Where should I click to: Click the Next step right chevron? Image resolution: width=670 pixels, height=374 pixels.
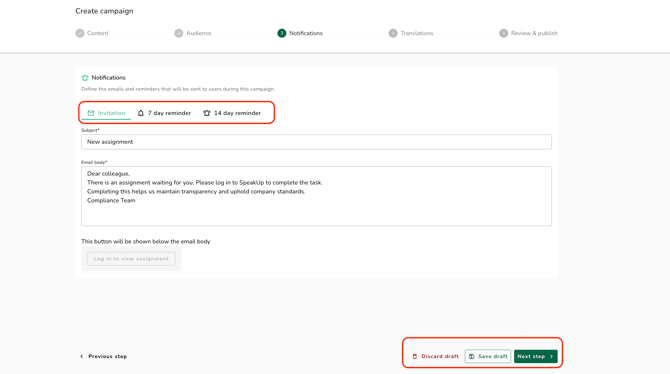coord(552,356)
